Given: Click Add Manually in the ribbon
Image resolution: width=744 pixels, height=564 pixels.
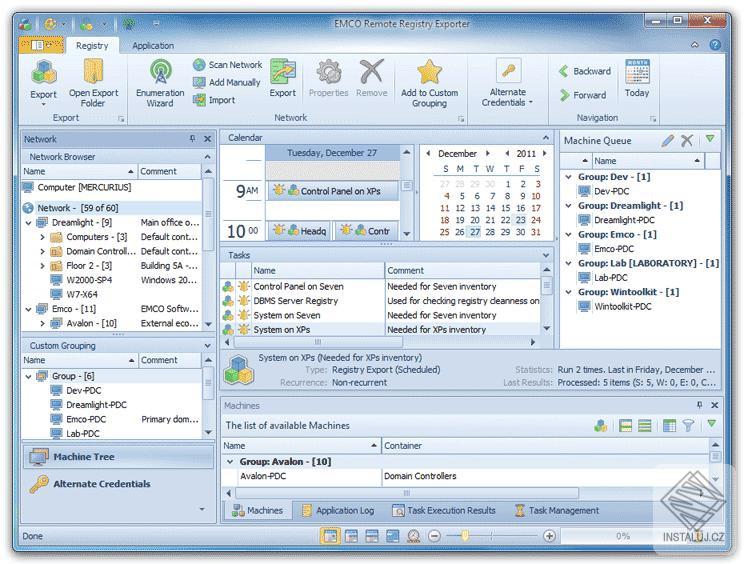Looking at the screenshot, I should tap(227, 83).
